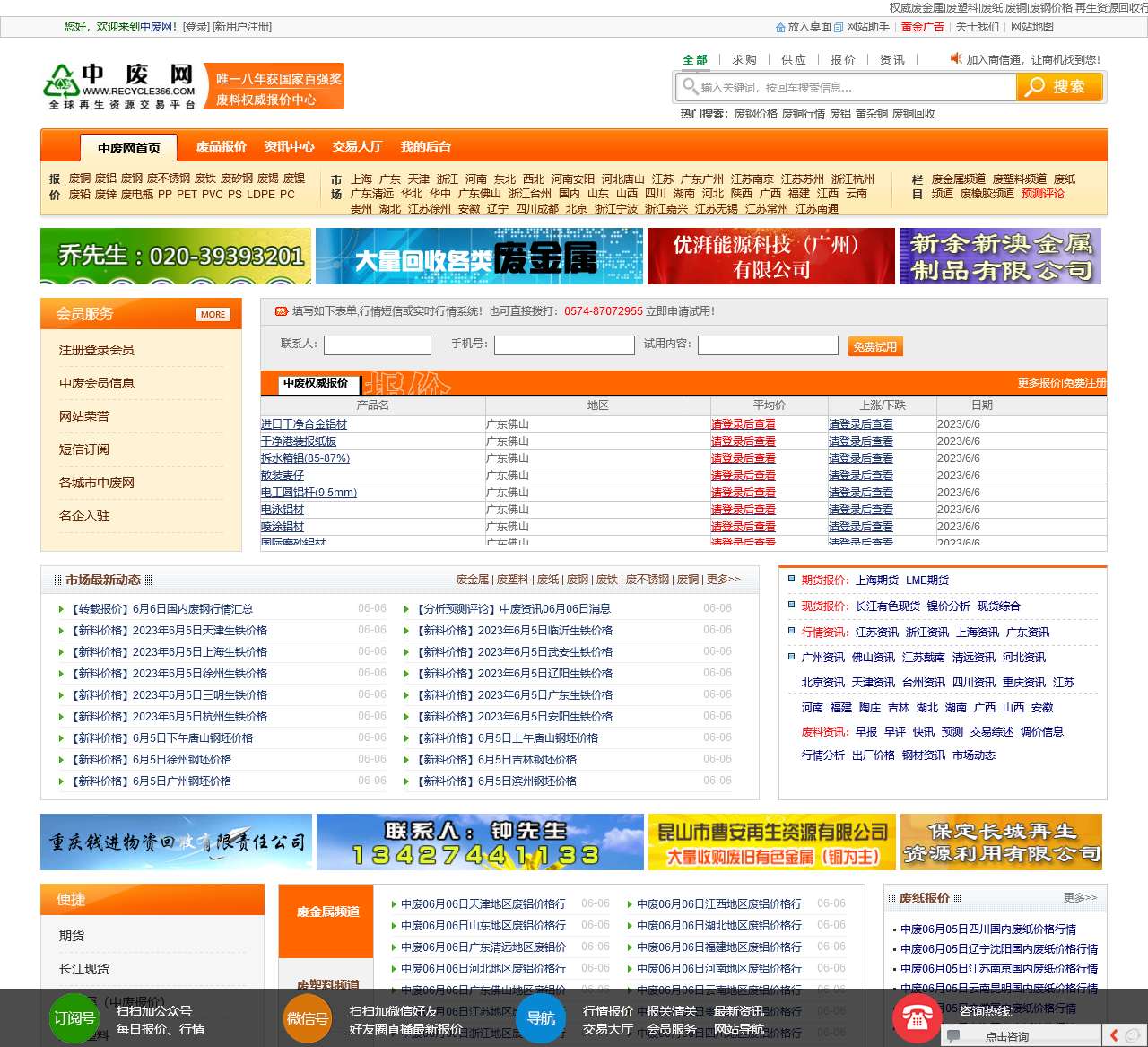Screen dimensions: 1148x1047
Task: Click LME期货 link
Action: click(927, 580)
